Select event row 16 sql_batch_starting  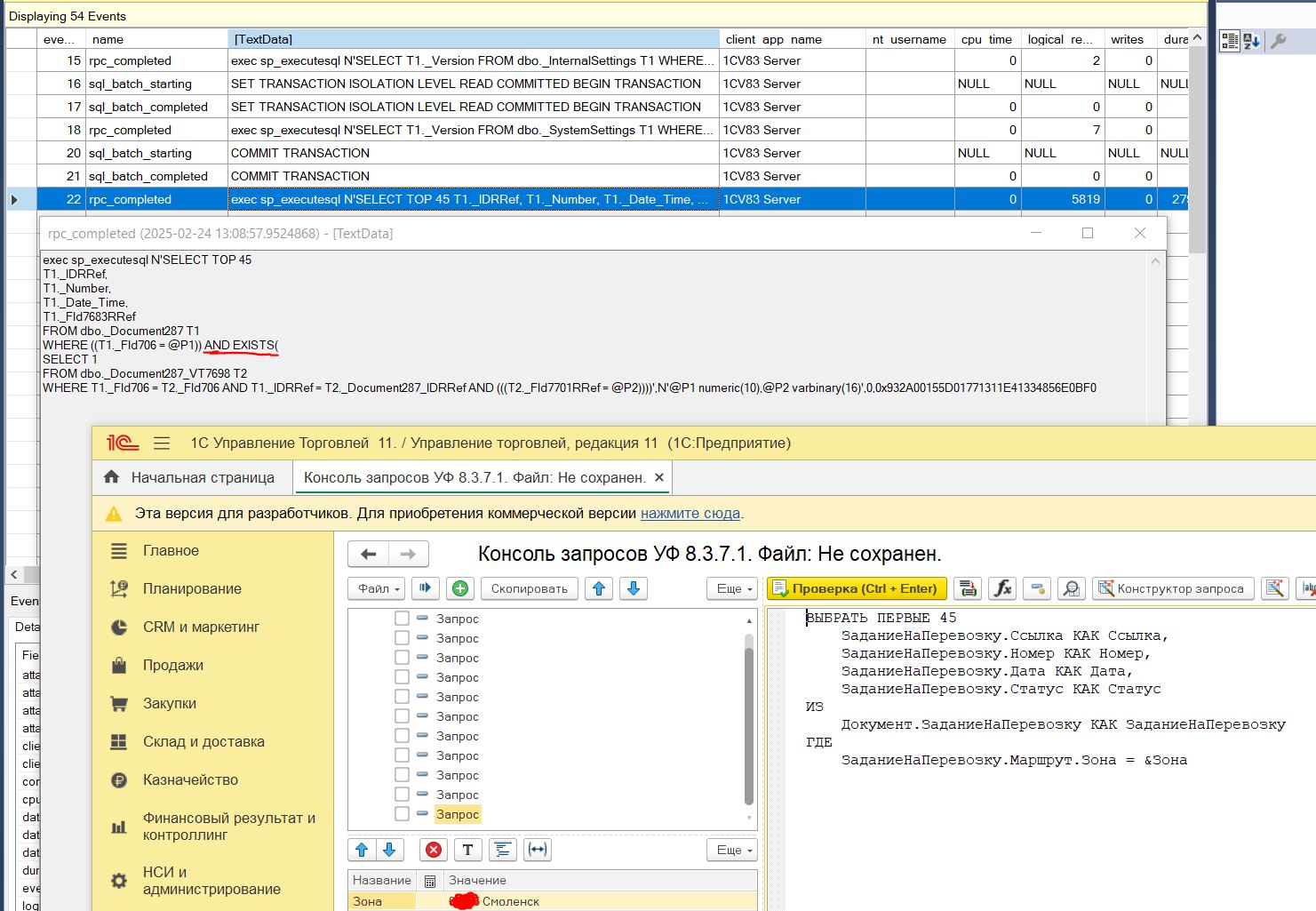pos(598,84)
